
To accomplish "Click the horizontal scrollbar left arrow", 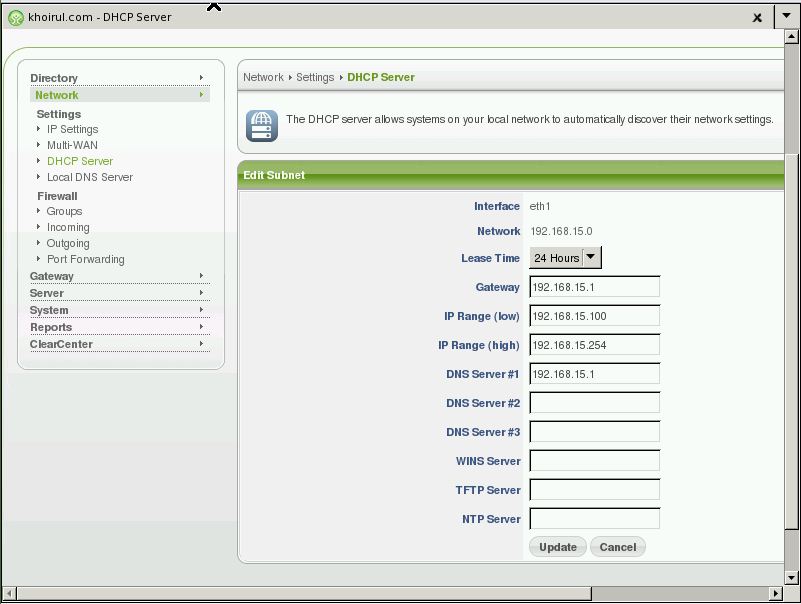I will 9,593.
